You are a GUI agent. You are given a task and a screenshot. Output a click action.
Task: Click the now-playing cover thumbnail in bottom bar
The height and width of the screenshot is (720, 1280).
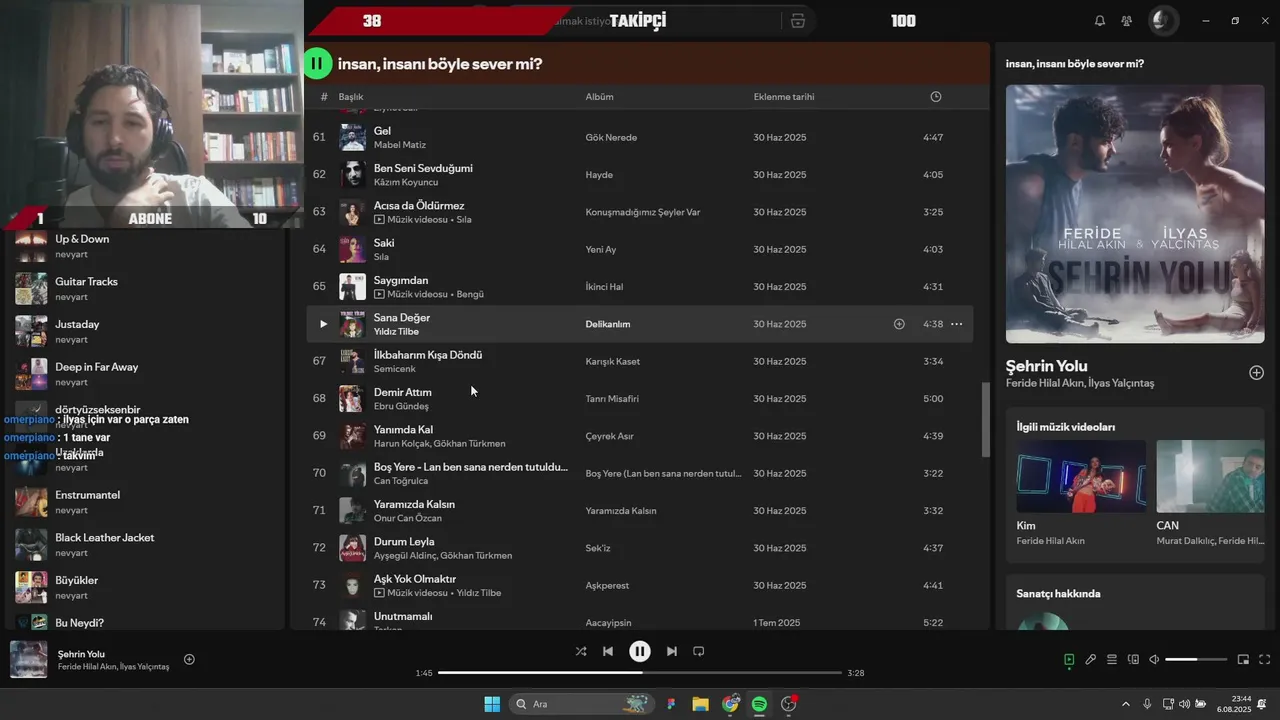click(x=28, y=660)
